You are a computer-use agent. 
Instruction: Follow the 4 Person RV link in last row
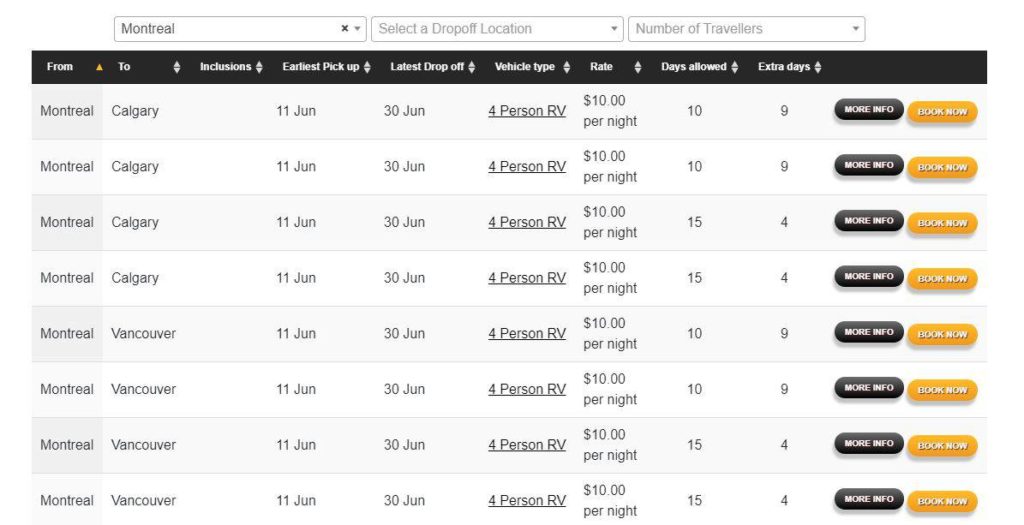click(x=527, y=500)
